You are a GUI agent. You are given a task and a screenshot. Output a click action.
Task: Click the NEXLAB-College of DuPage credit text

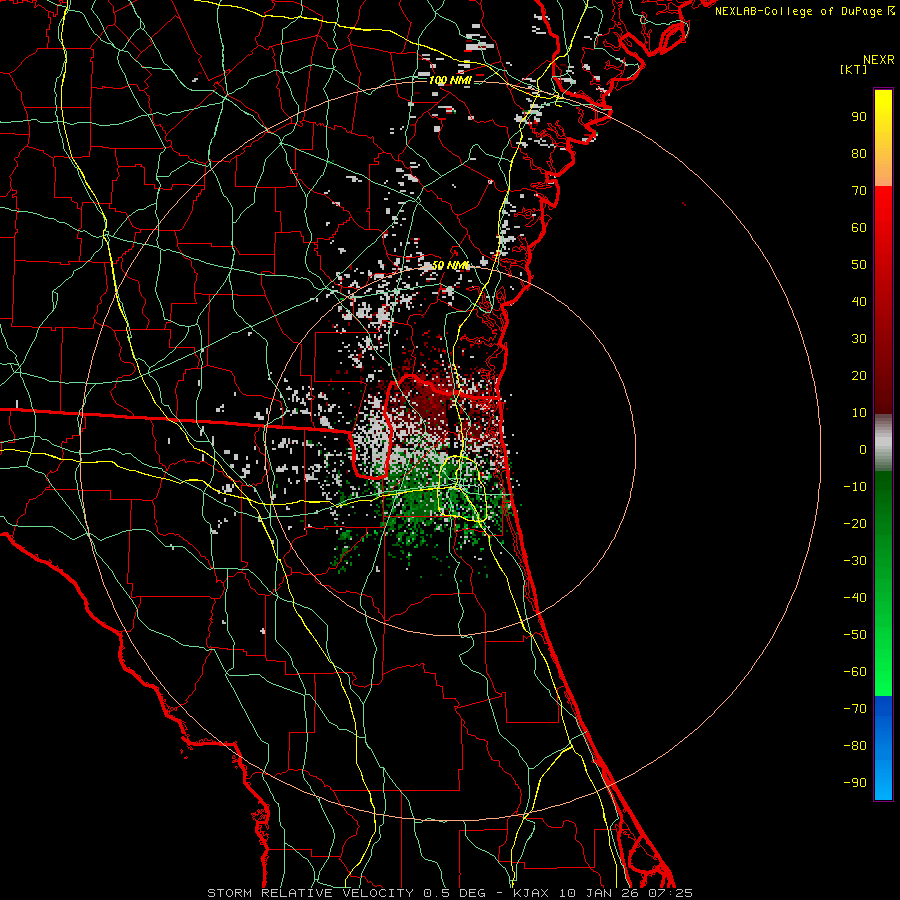804,11
